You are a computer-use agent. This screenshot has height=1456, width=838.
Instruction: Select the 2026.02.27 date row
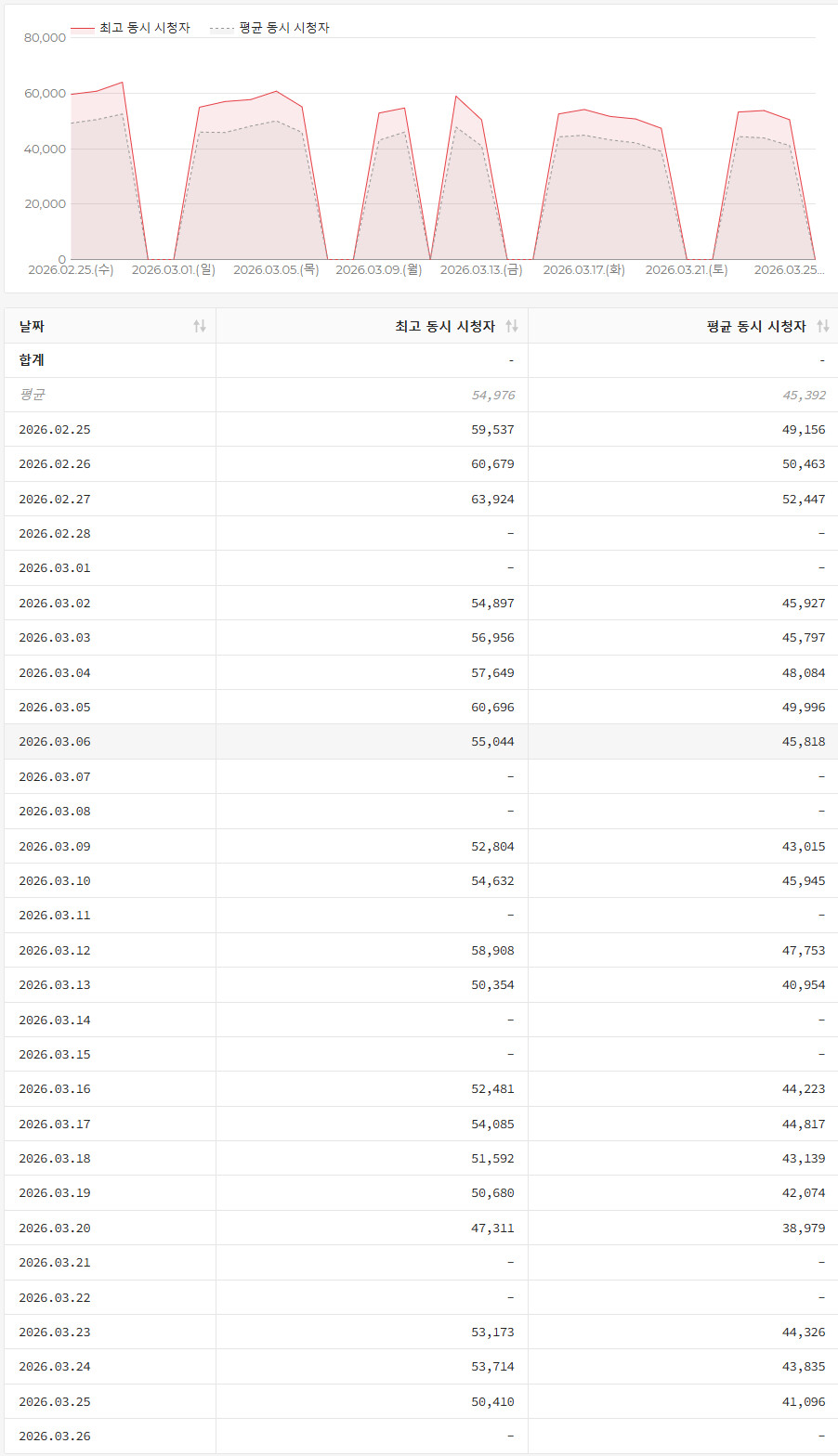[55, 499]
